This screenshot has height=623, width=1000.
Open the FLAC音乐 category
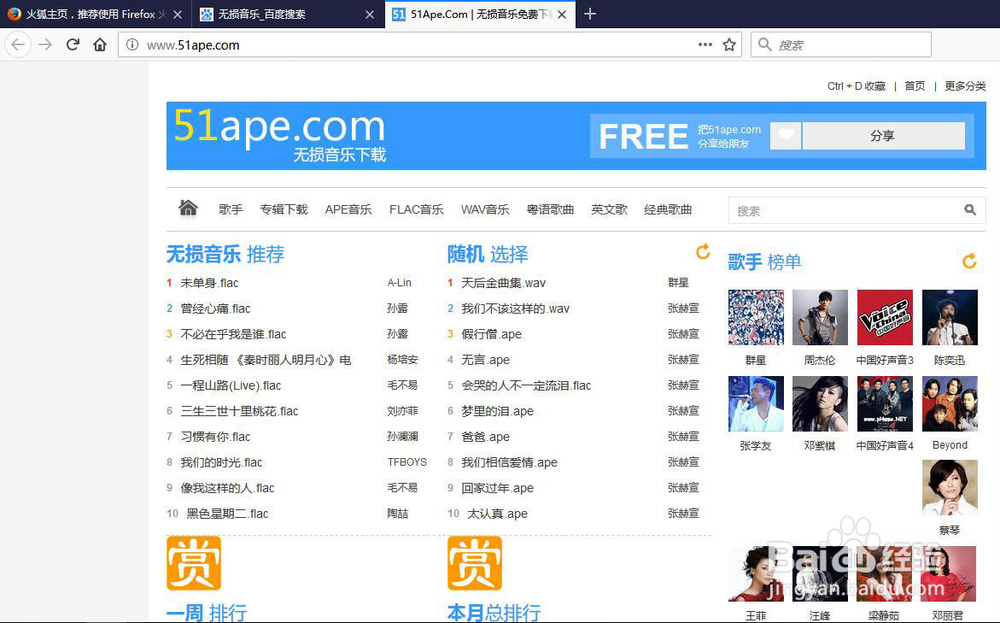coord(416,209)
